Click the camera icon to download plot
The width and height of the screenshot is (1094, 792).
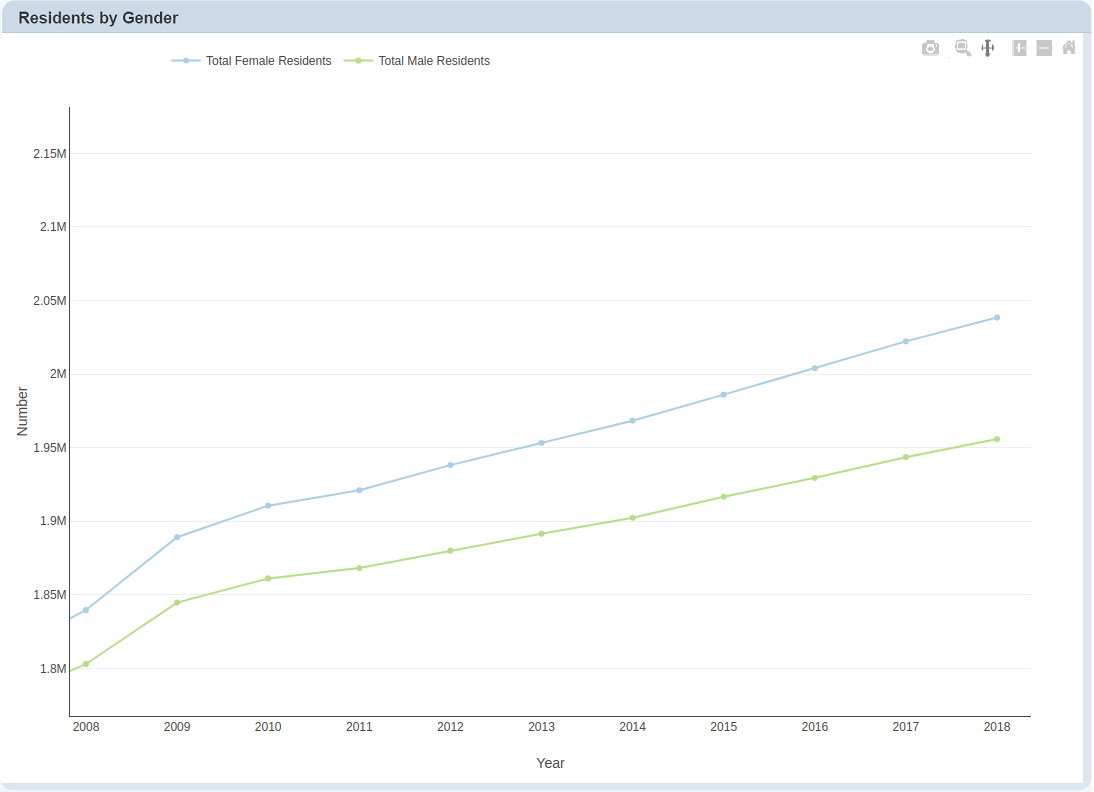930,48
